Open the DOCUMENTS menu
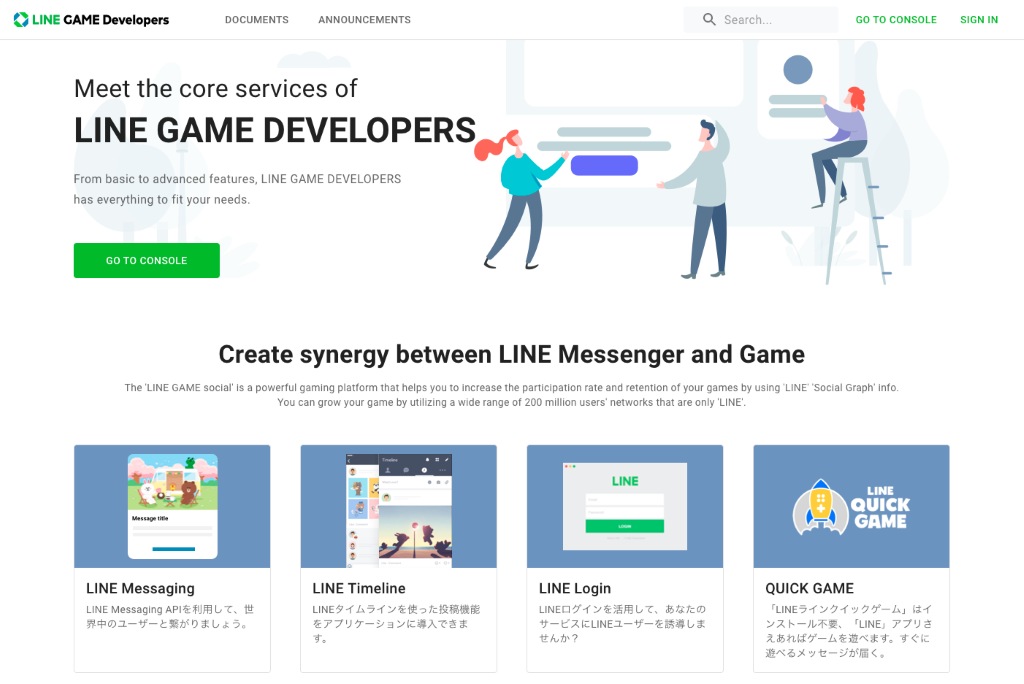Screen dimensions: 1024x684 click(257, 20)
